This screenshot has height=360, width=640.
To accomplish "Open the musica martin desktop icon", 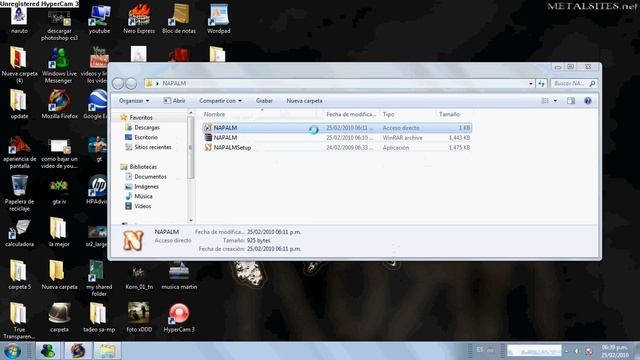I will point(179,277).
